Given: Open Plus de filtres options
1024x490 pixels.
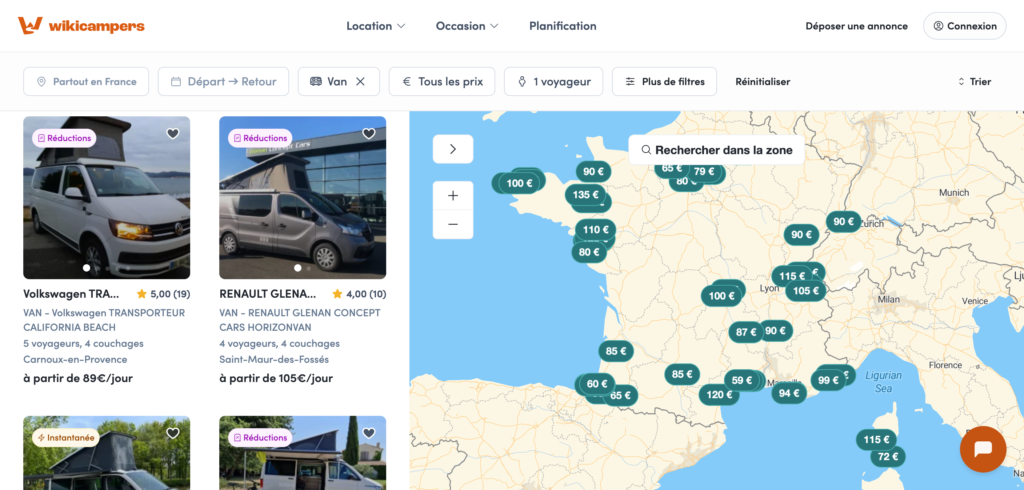Looking at the screenshot, I should tap(664, 82).
